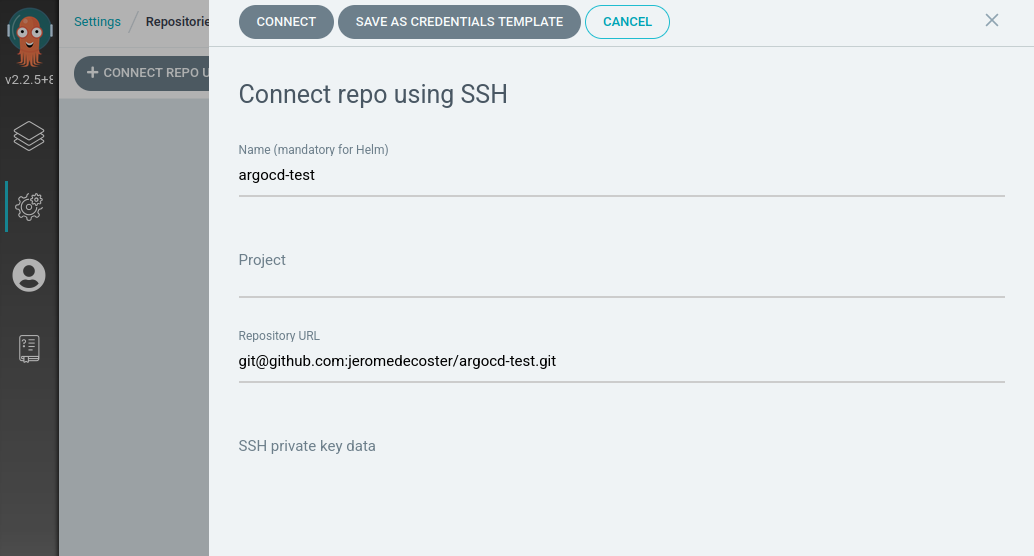Open Applications via the stacked layers icon
This screenshot has height=556, width=1034.
[29, 136]
